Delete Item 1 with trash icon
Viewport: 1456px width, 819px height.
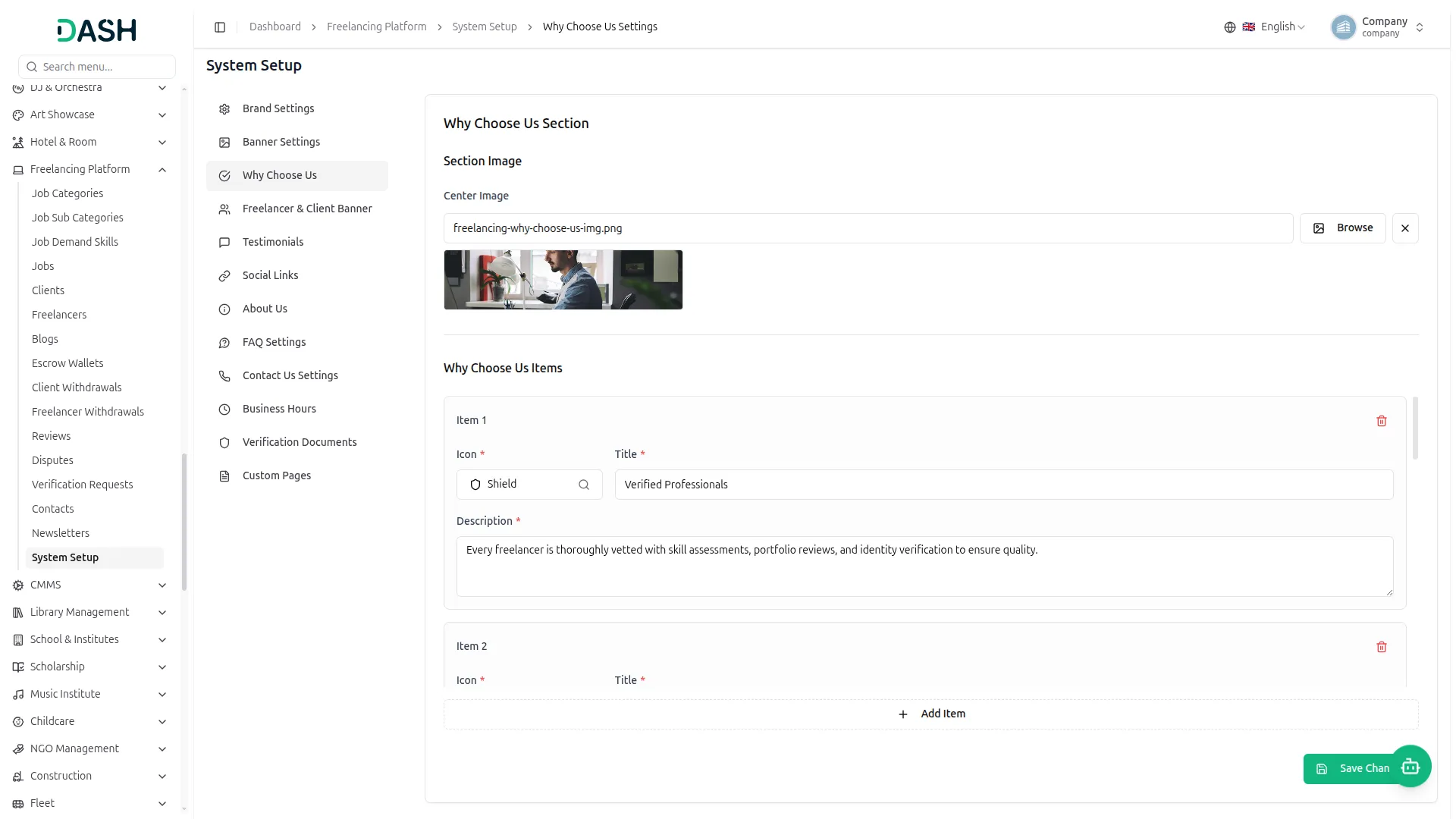click(x=1382, y=421)
